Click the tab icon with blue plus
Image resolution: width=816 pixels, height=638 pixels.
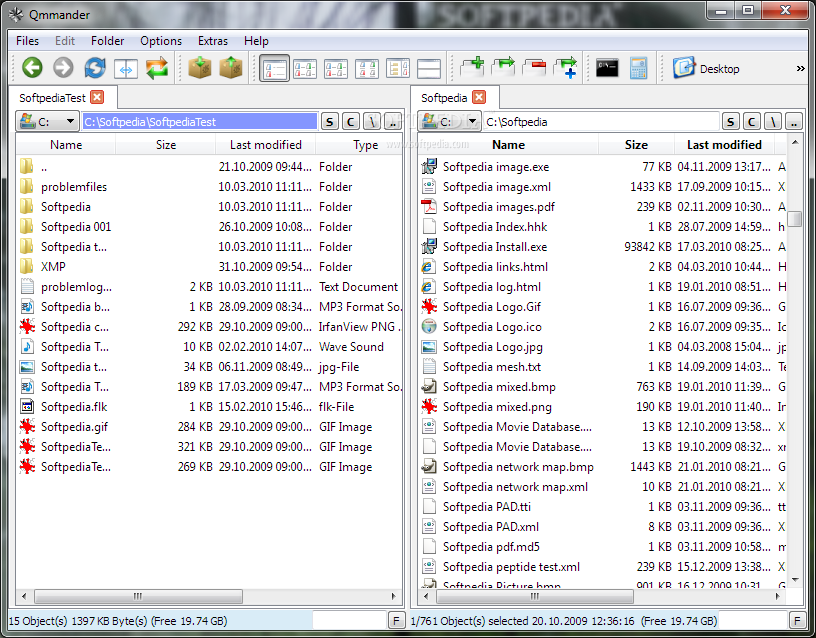(565, 68)
